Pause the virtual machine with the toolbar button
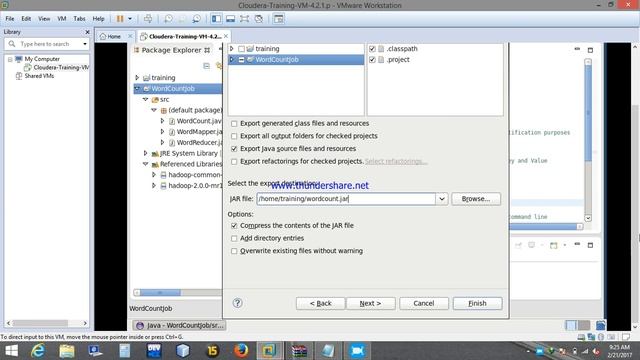The height and width of the screenshot is (360, 640). [x=120, y=19]
